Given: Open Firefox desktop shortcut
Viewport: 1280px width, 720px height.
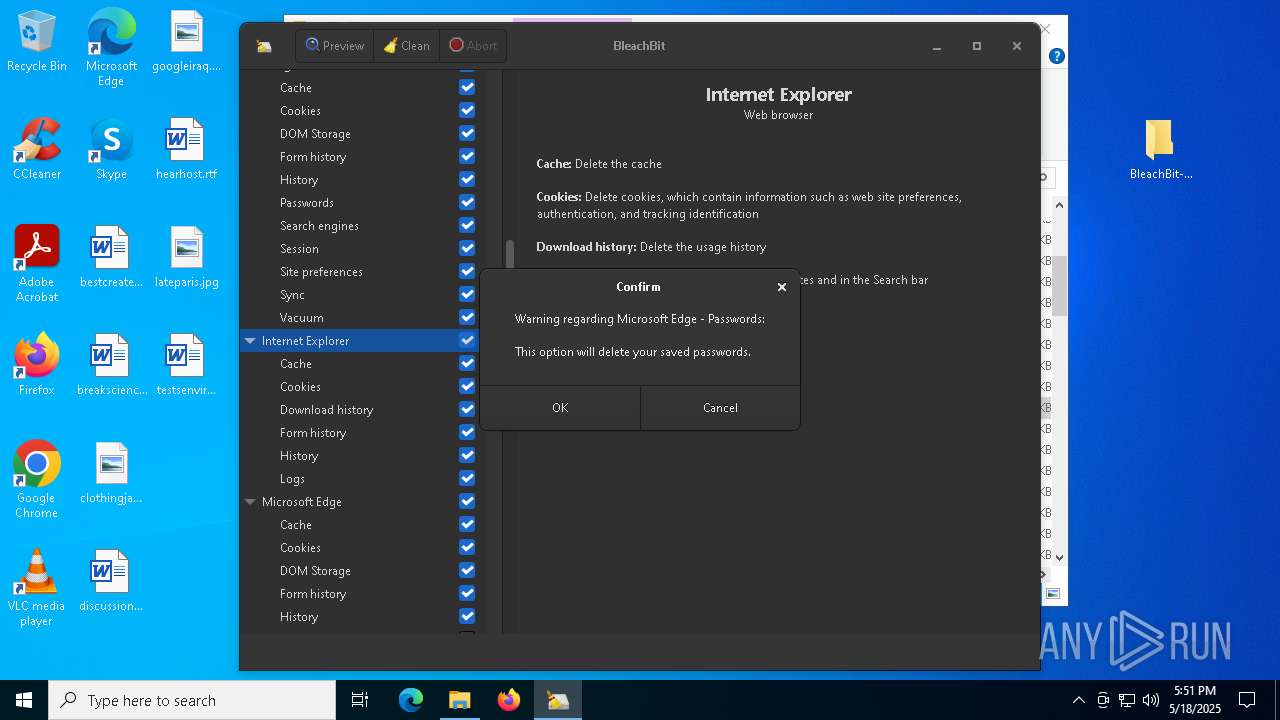Looking at the screenshot, I should pos(37,365).
